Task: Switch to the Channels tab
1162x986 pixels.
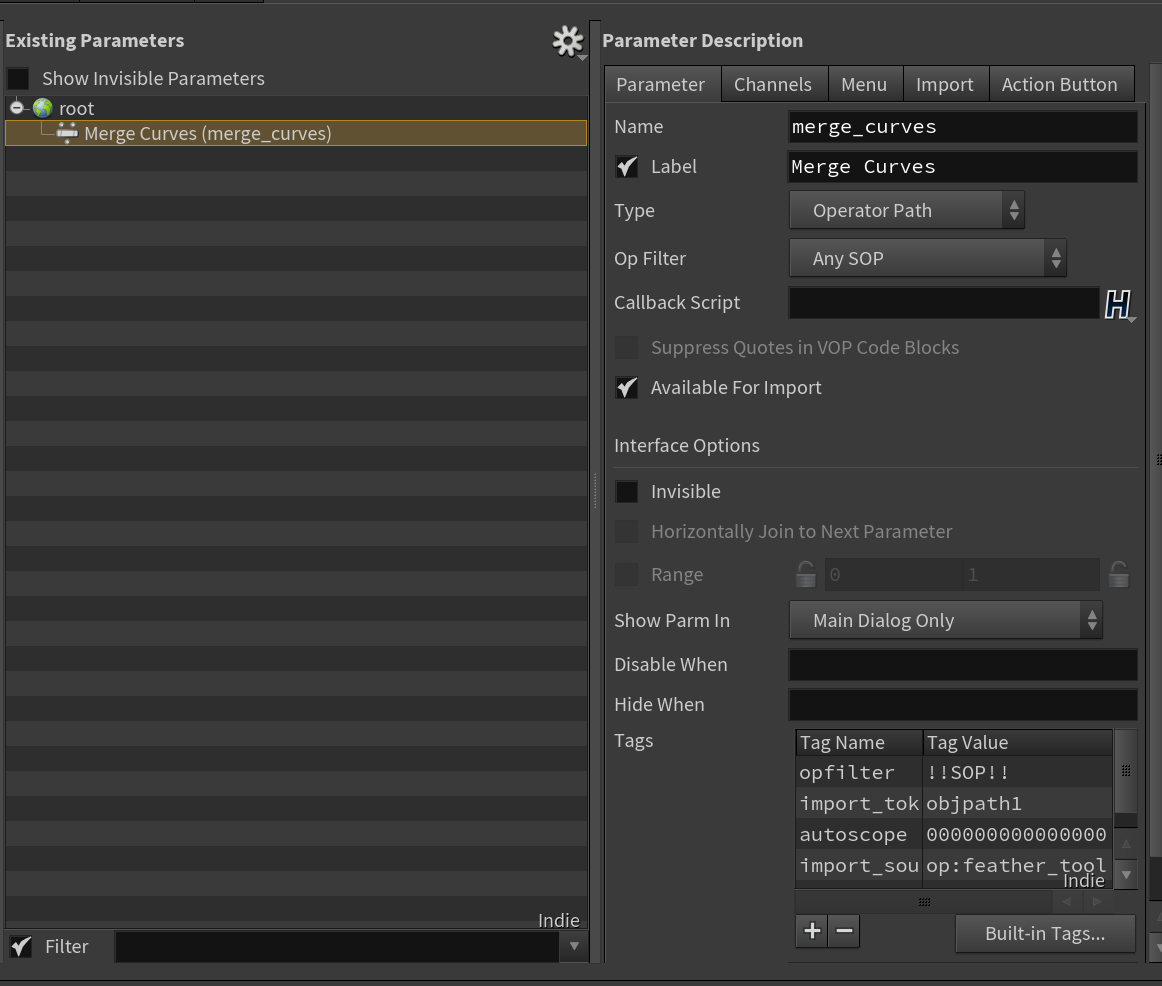Action: 773,84
